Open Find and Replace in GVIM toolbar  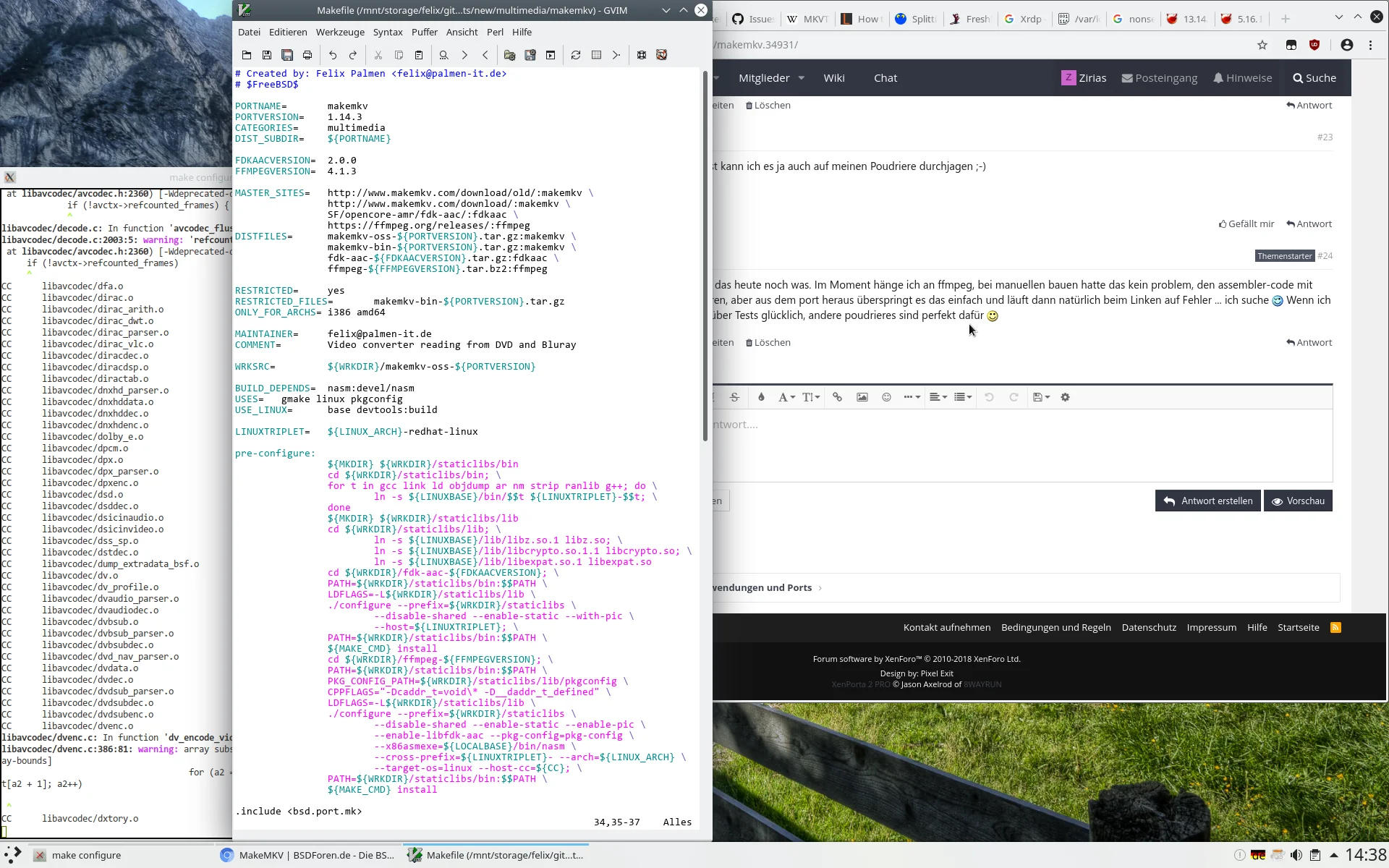pyautogui.click(x=444, y=55)
